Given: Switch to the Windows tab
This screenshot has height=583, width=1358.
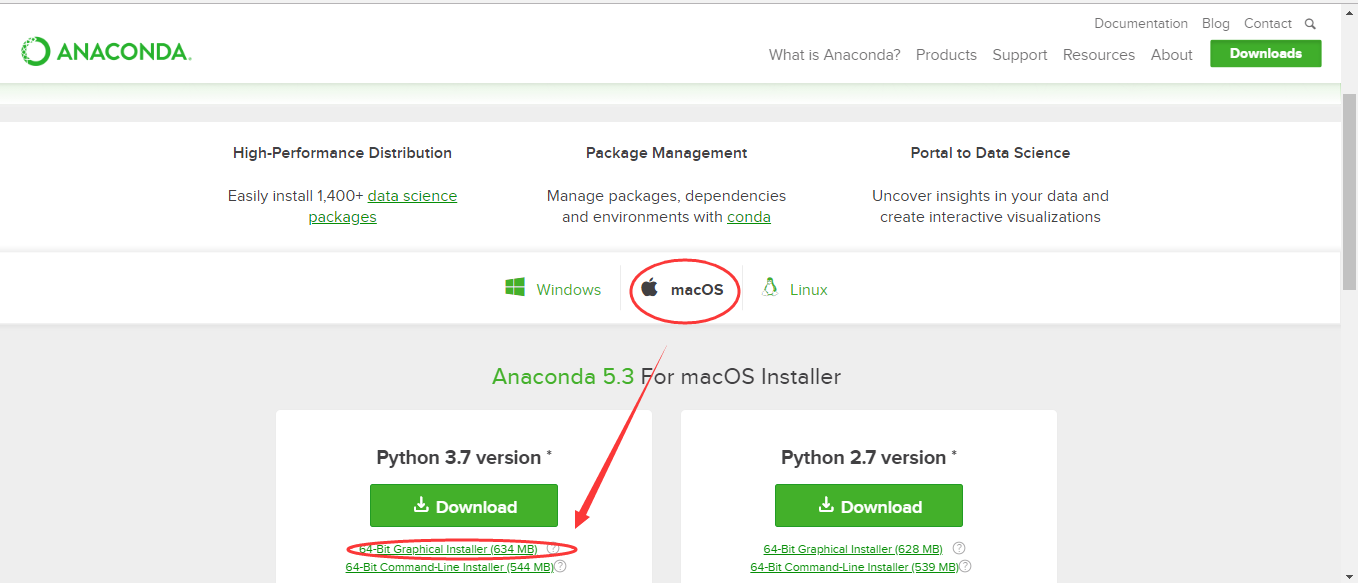Looking at the screenshot, I should (553, 289).
